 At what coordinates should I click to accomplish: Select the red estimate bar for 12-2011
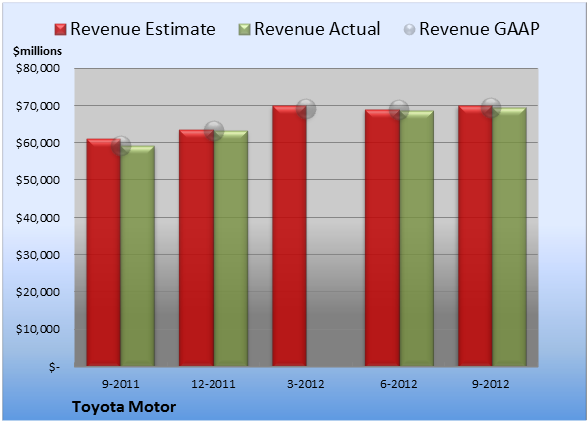[196, 248]
